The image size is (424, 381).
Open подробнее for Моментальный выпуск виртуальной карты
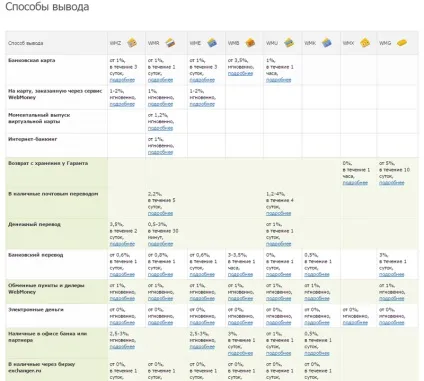pos(160,128)
